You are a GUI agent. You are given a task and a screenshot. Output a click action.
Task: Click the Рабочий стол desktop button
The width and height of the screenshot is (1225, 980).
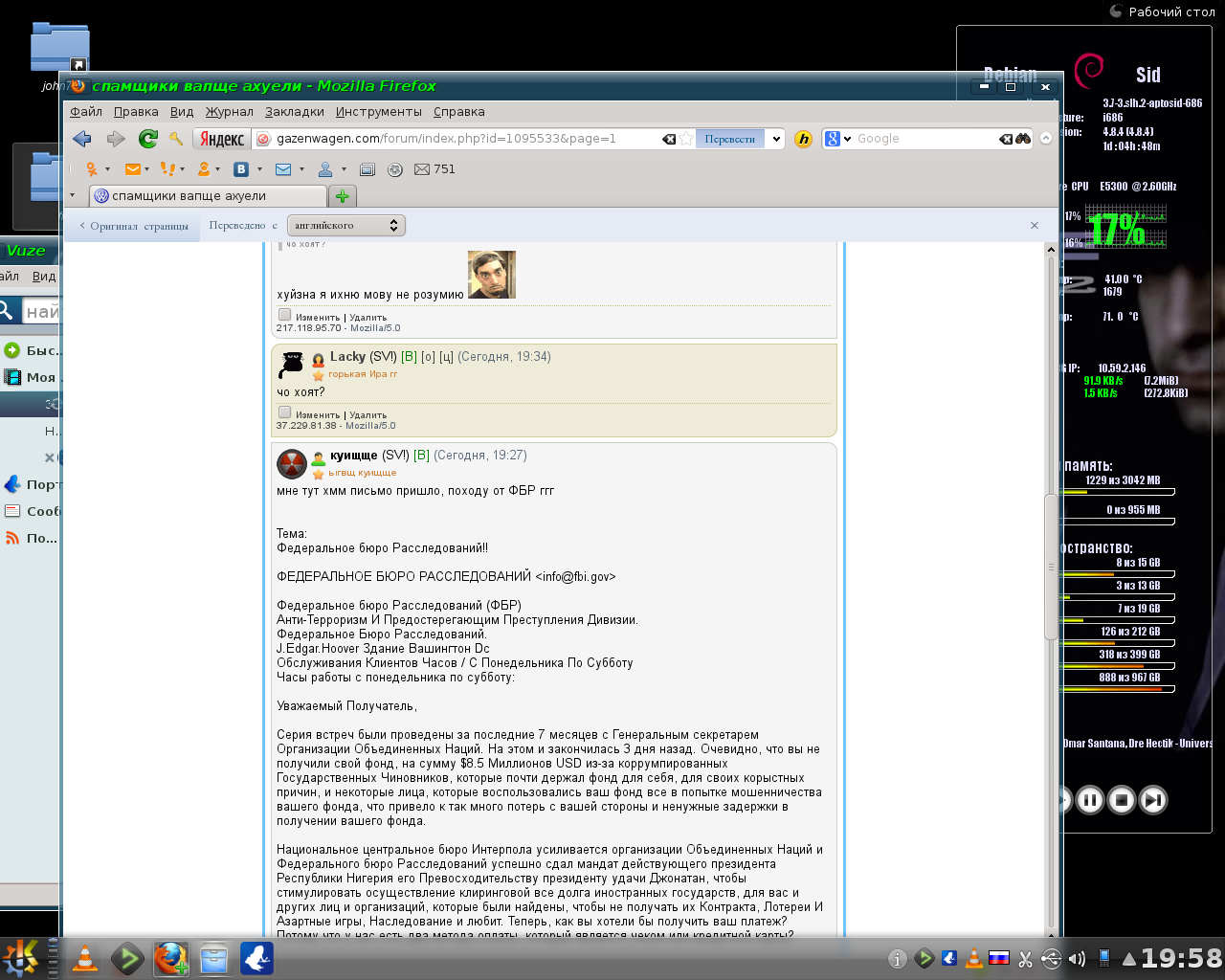point(1162,11)
